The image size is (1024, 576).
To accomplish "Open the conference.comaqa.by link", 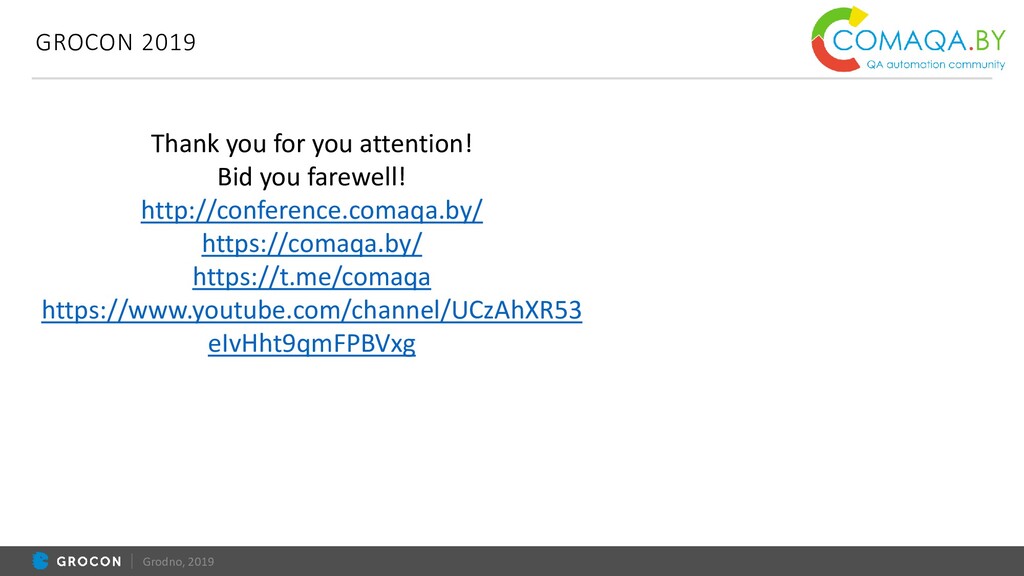I will [x=312, y=210].
